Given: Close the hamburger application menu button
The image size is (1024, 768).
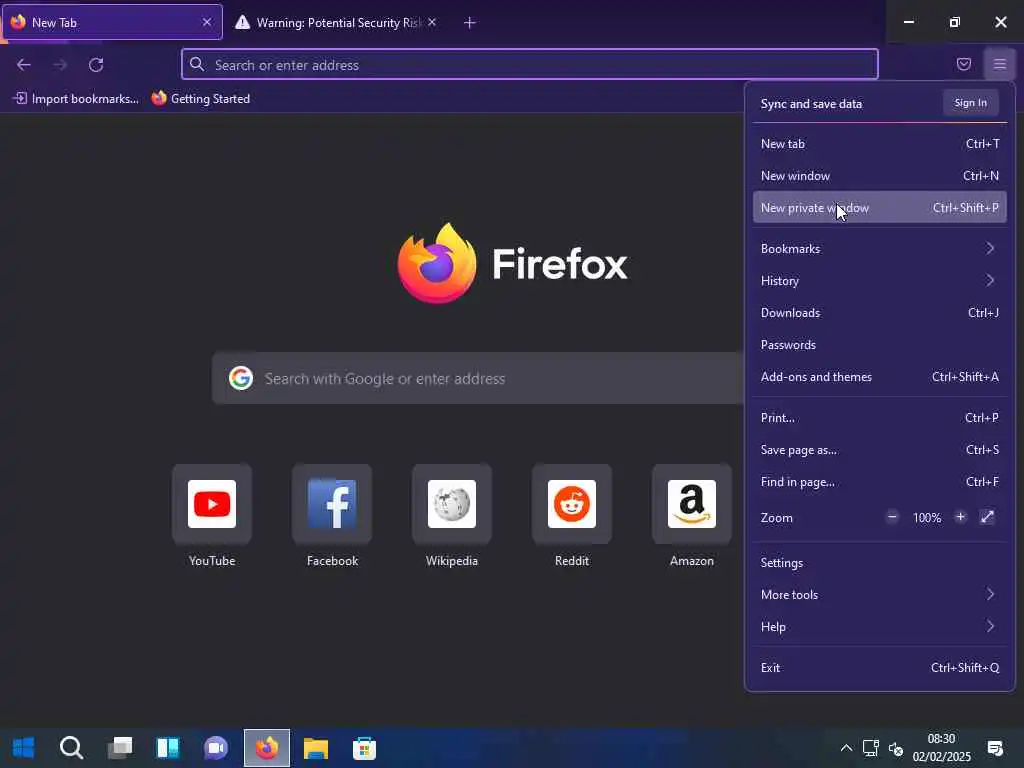Looking at the screenshot, I should click(x=999, y=64).
